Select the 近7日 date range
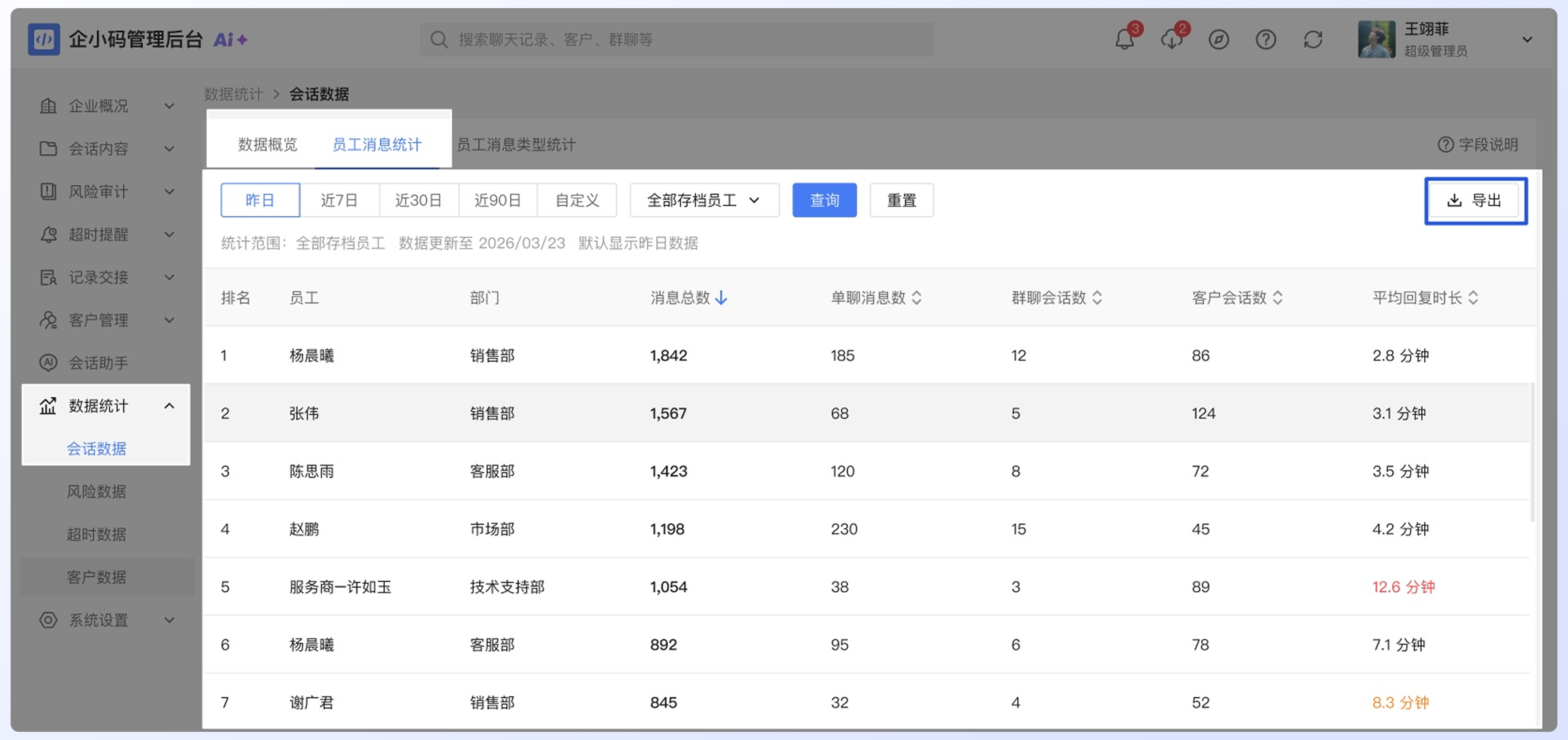 coord(339,200)
